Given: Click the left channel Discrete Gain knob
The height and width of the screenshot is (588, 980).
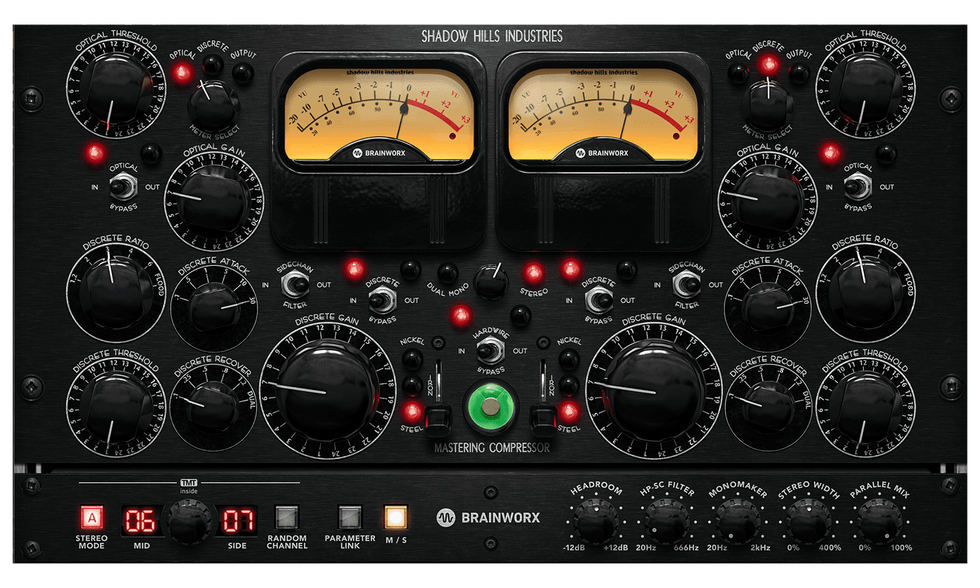Looking at the screenshot, I should 327,391.
